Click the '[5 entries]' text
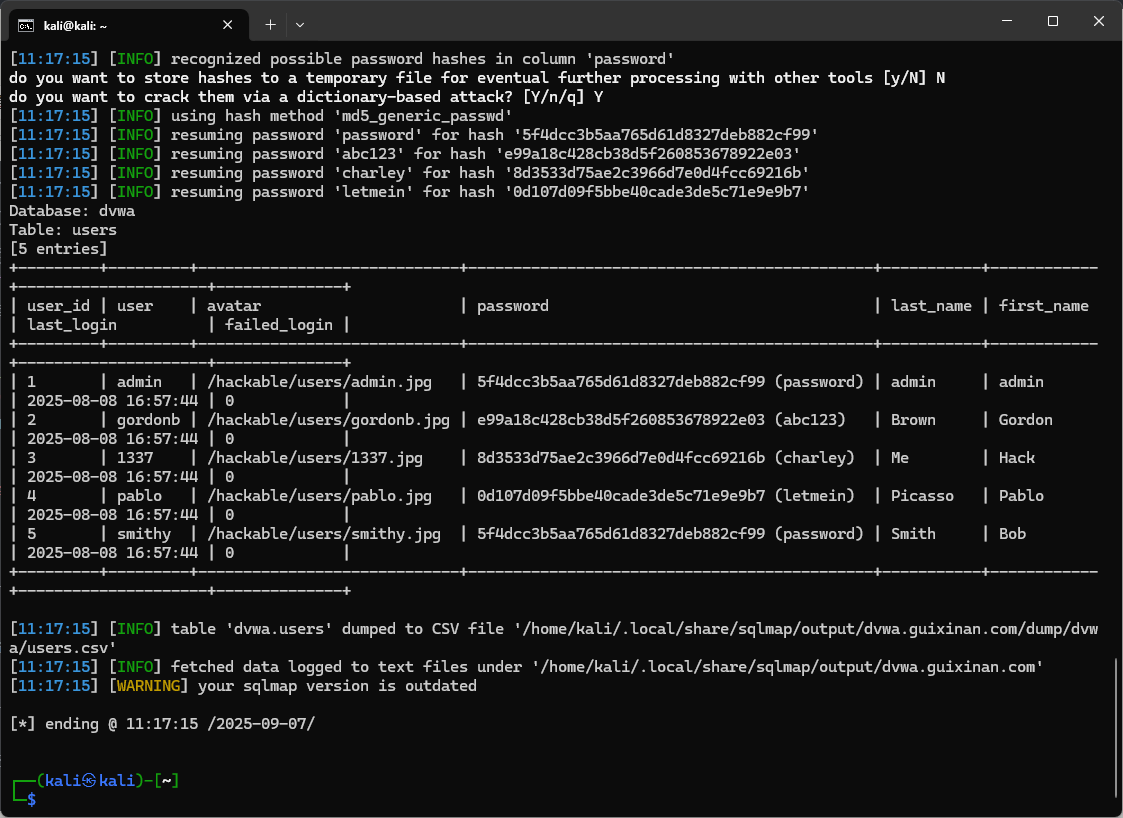The width and height of the screenshot is (1123, 818). point(58,249)
